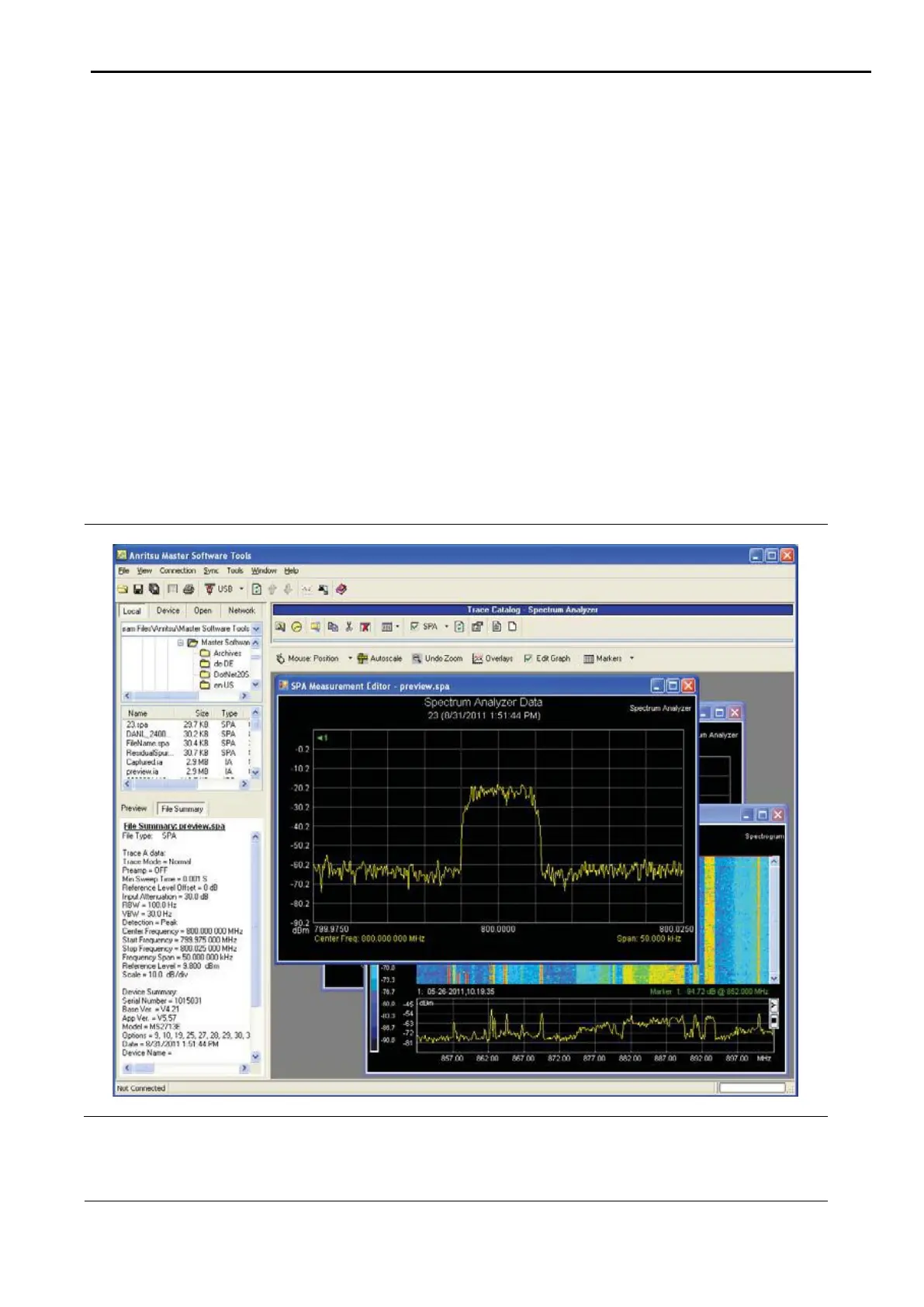Viewport: 924px width, 1307px height.
Task: Click the open folder icon in main toolbar
Action: [x=123, y=589]
